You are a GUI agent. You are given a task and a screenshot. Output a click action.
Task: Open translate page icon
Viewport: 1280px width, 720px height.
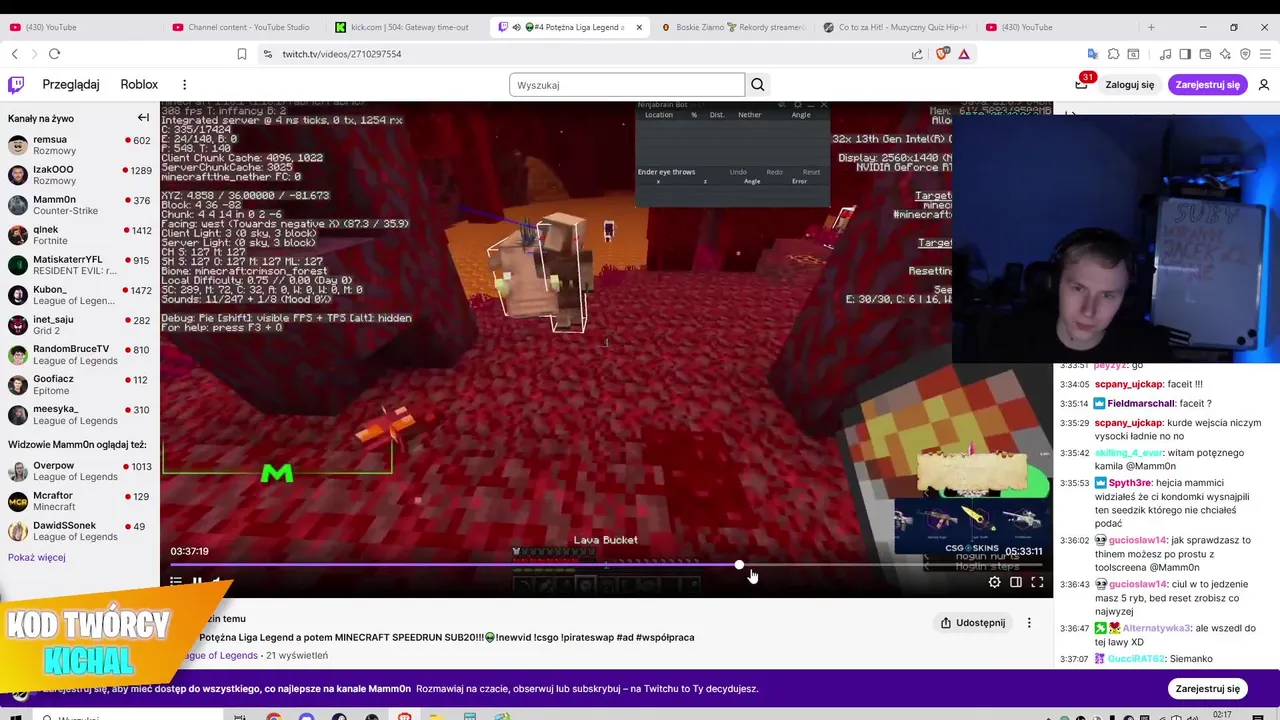coord(1093,54)
